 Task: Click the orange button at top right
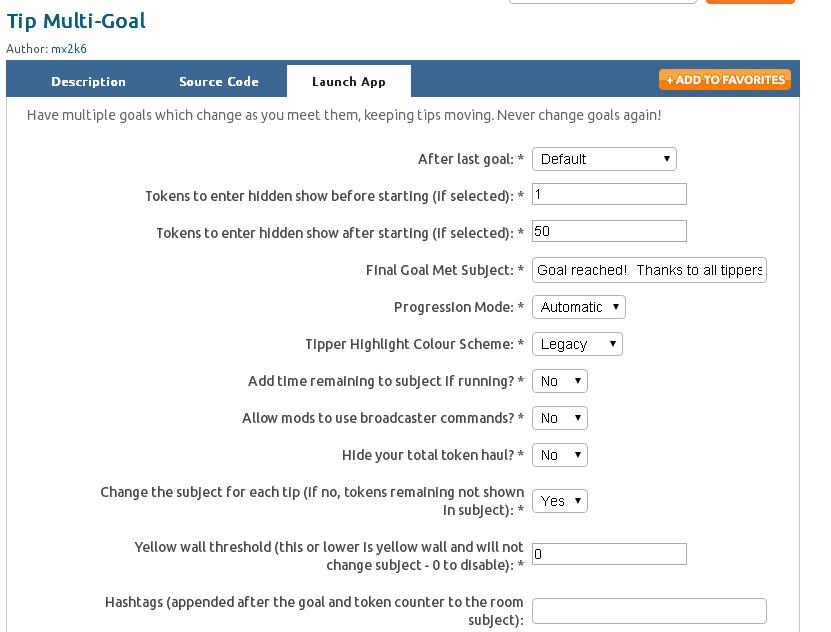pos(750,2)
